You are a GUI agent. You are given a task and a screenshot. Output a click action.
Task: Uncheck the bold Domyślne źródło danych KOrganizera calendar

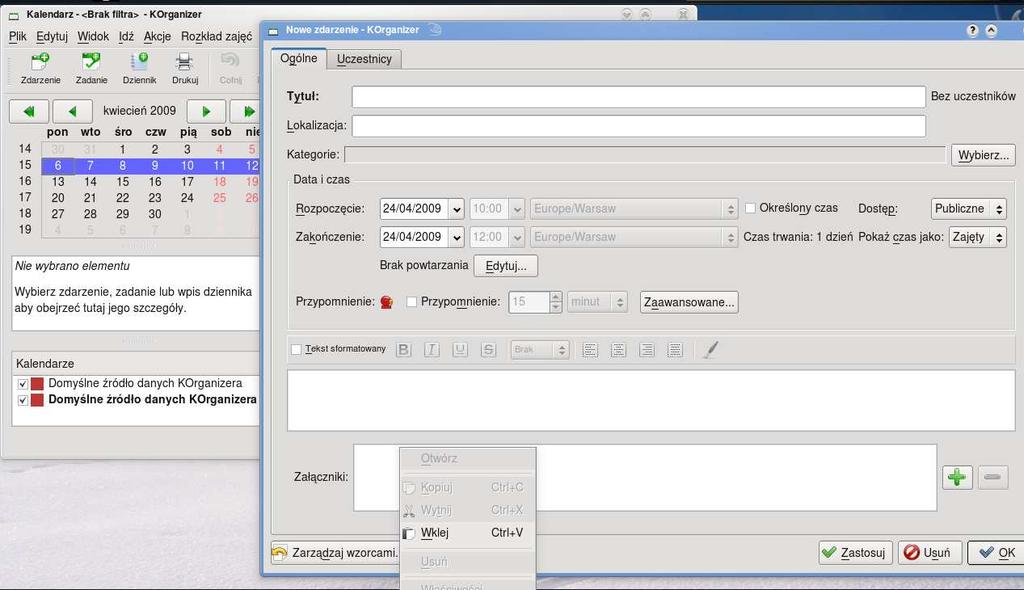(x=23, y=400)
